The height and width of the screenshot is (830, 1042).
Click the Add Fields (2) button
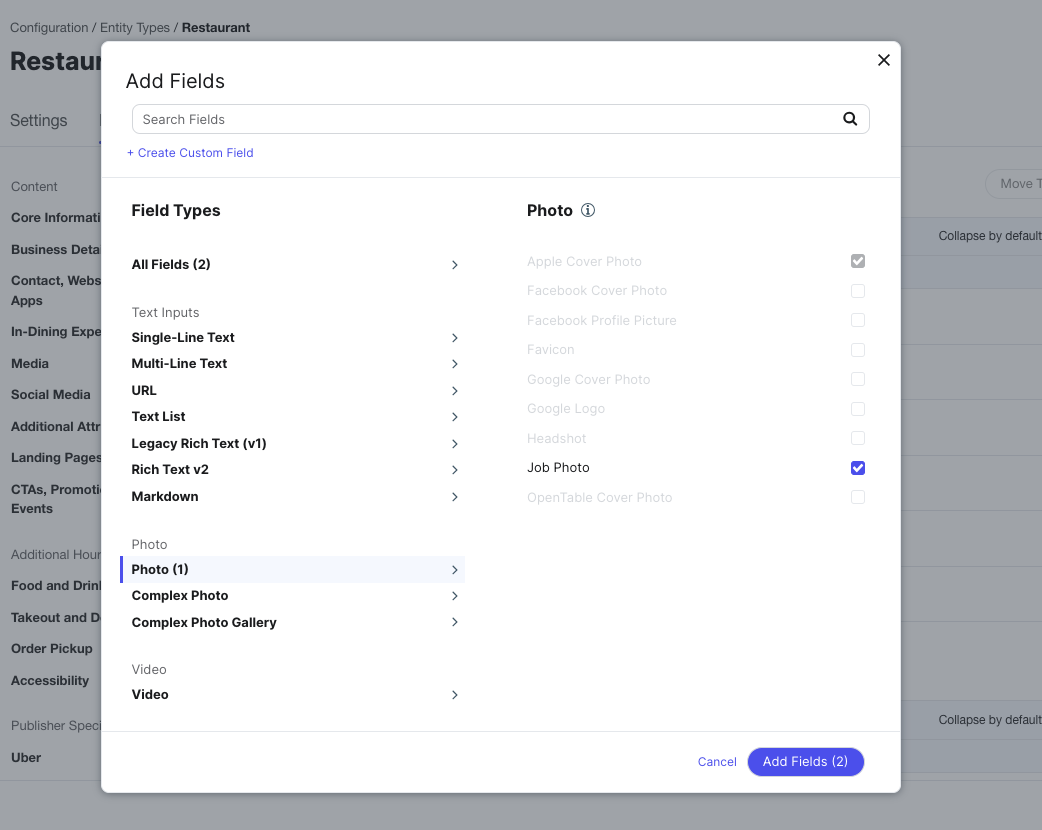click(805, 761)
